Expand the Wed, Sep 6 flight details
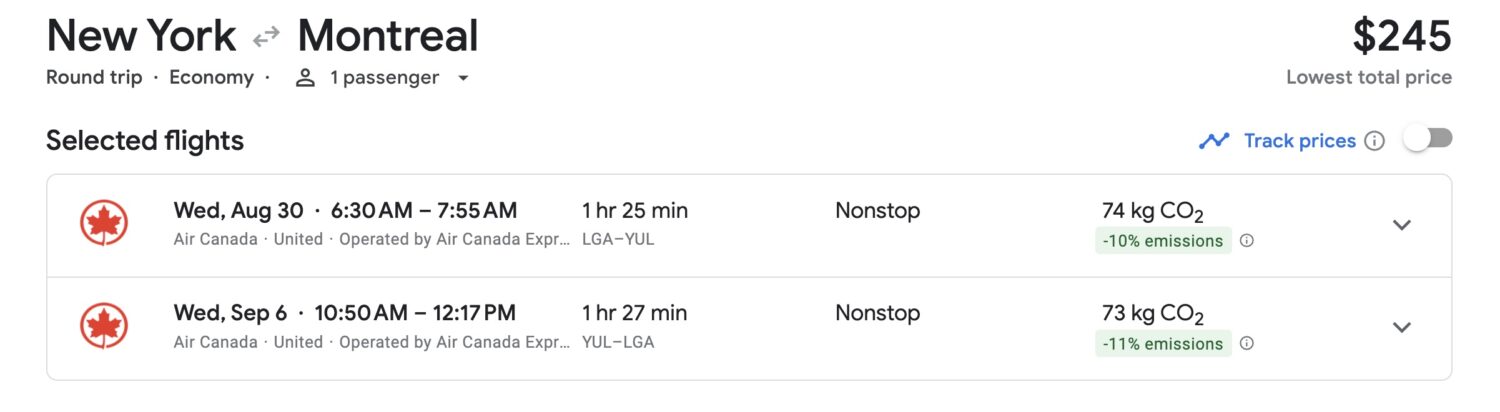 (x=1402, y=327)
